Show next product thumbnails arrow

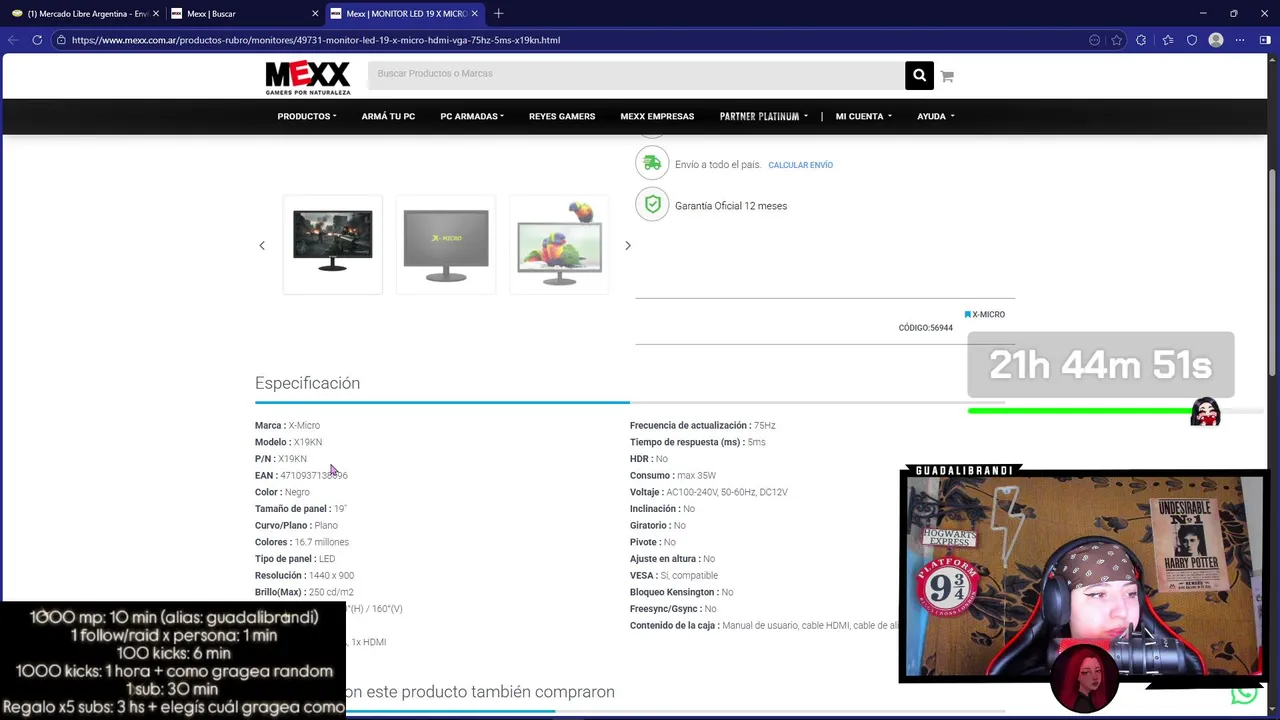click(x=628, y=245)
